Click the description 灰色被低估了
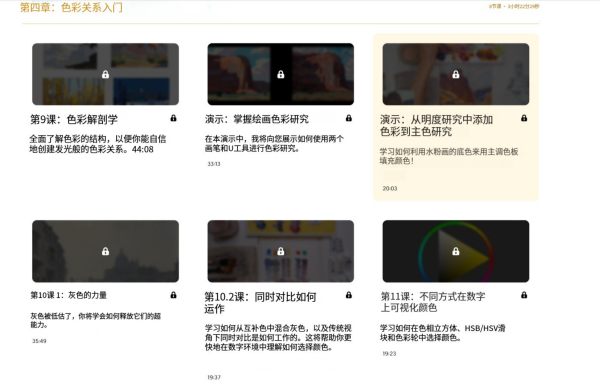The width and height of the screenshot is (600, 384). (96, 320)
